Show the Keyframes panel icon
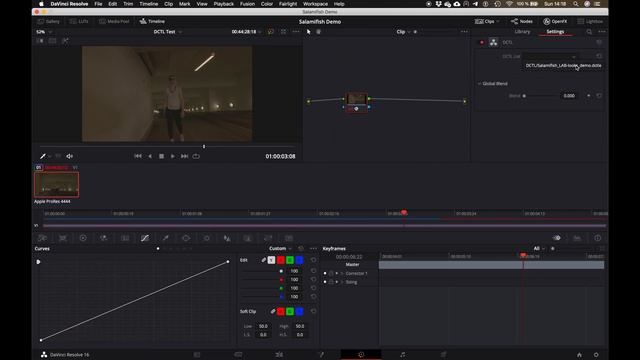 pyautogui.click(x=556, y=238)
